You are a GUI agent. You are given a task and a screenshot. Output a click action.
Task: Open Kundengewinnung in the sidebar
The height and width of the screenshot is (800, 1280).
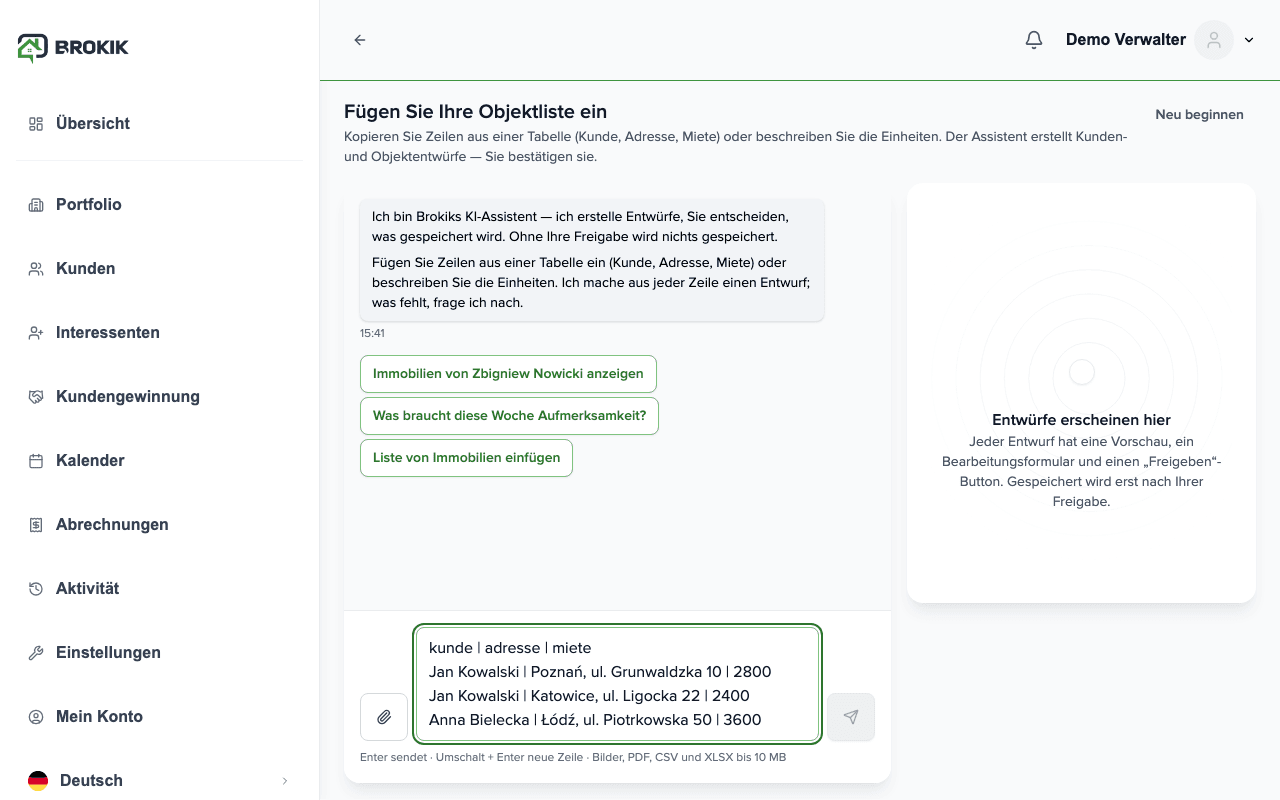[160, 397]
